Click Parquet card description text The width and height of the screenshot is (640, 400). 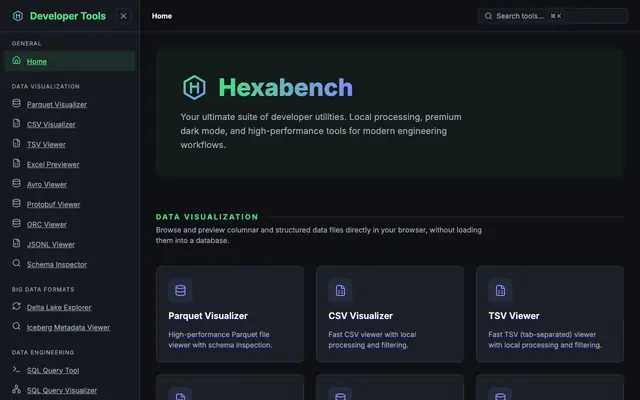click(220, 340)
